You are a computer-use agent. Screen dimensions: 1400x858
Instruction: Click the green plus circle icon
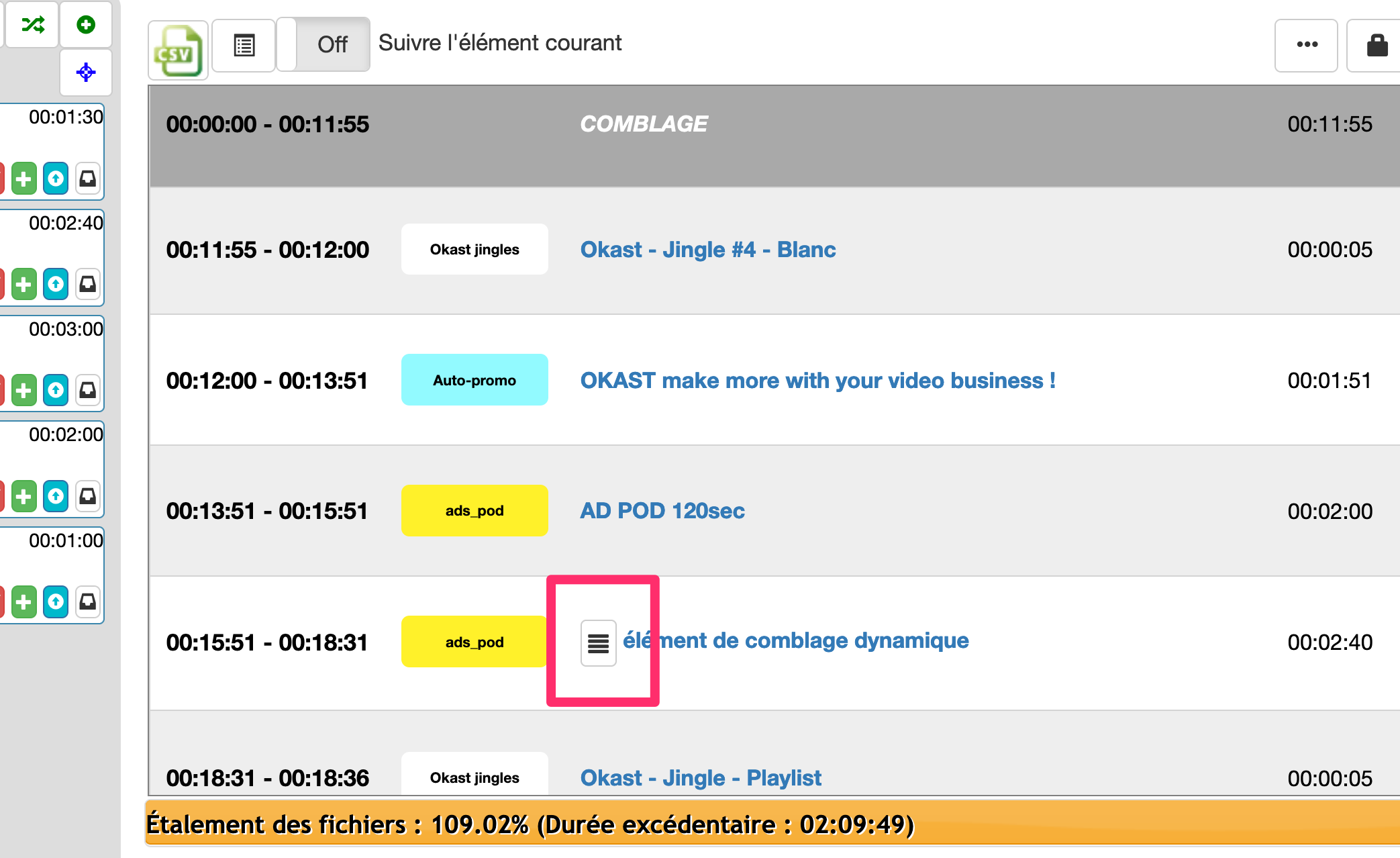[86, 25]
